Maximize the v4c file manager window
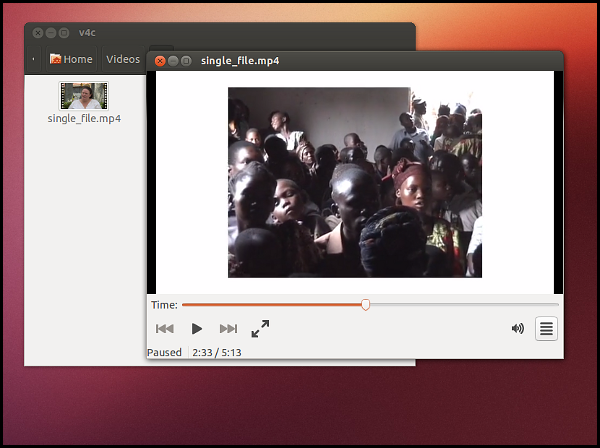The height and width of the screenshot is (448, 600). pyautogui.click(x=64, y=33)
